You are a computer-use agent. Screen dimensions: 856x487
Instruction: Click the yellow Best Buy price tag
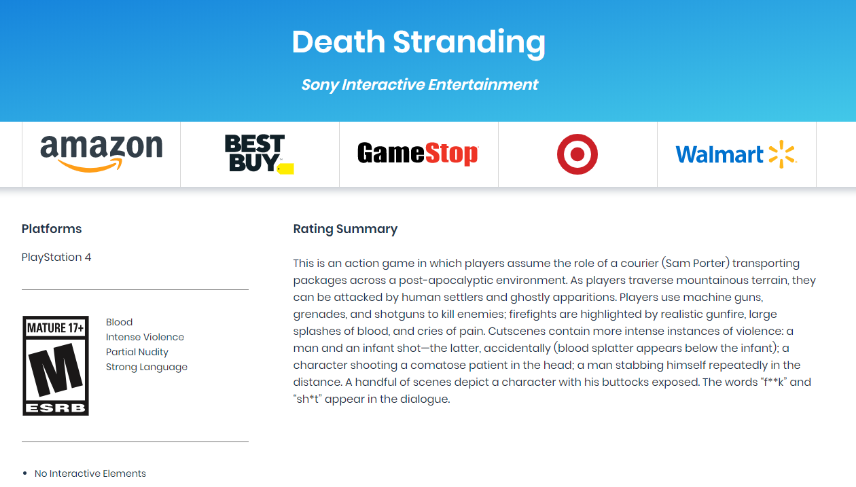pyautogui.click(x=286, y=169)
